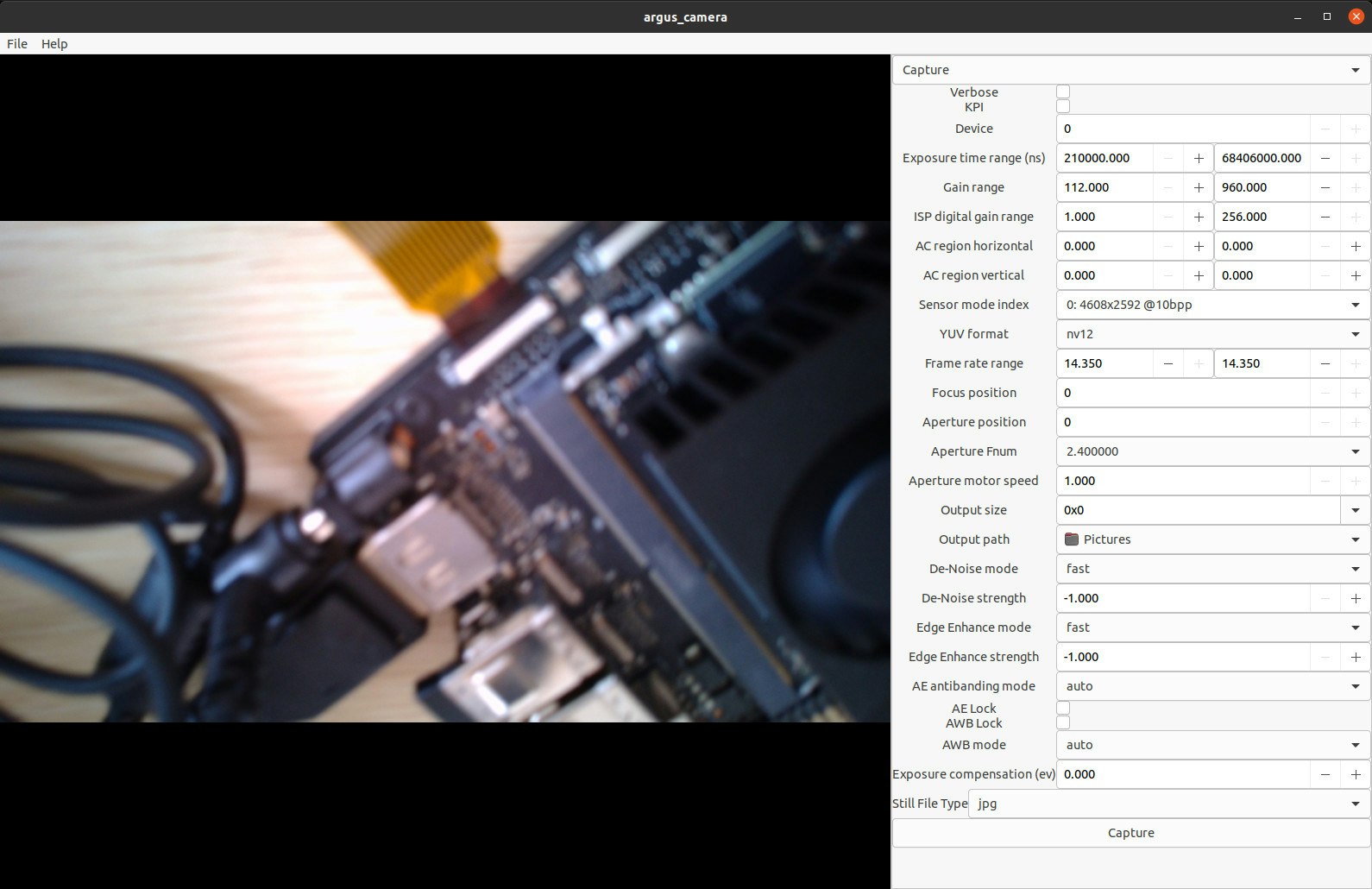The height and width of the screenshot is (889, 1372).
Task: Decrease maximum ISP digital gain
Action: point(1325,217)
